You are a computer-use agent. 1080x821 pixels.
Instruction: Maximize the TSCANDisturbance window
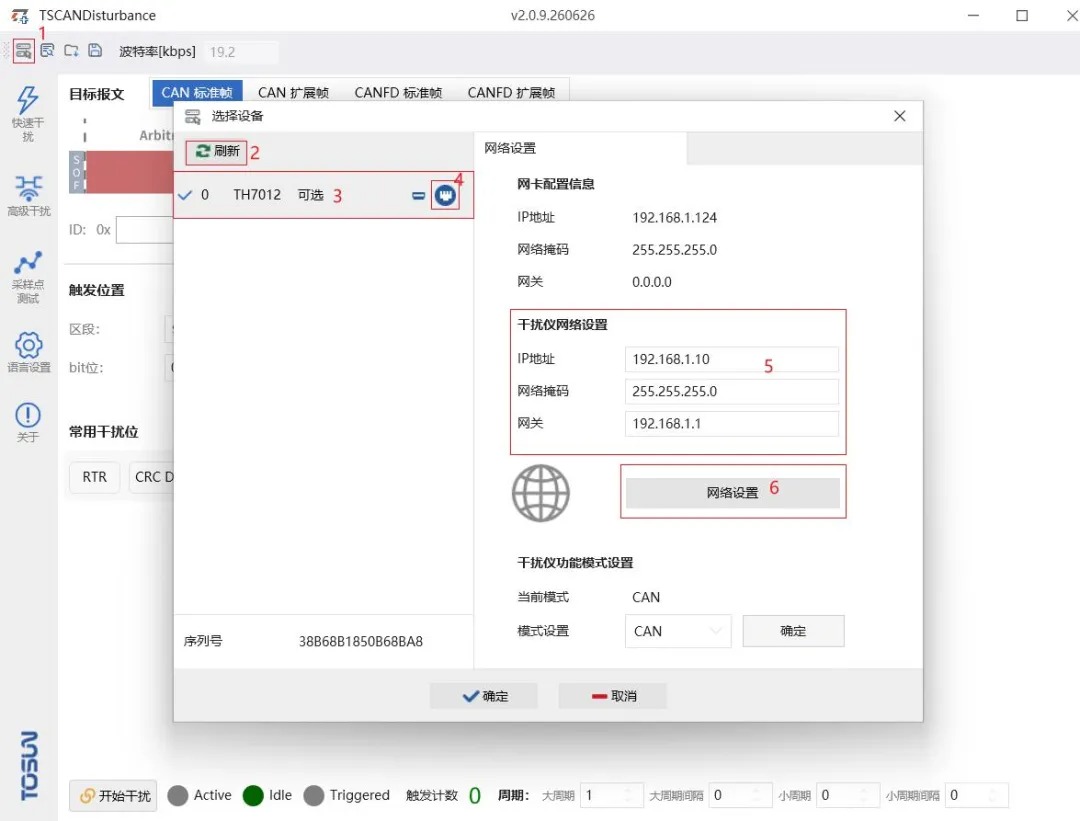coord(1022,15)
